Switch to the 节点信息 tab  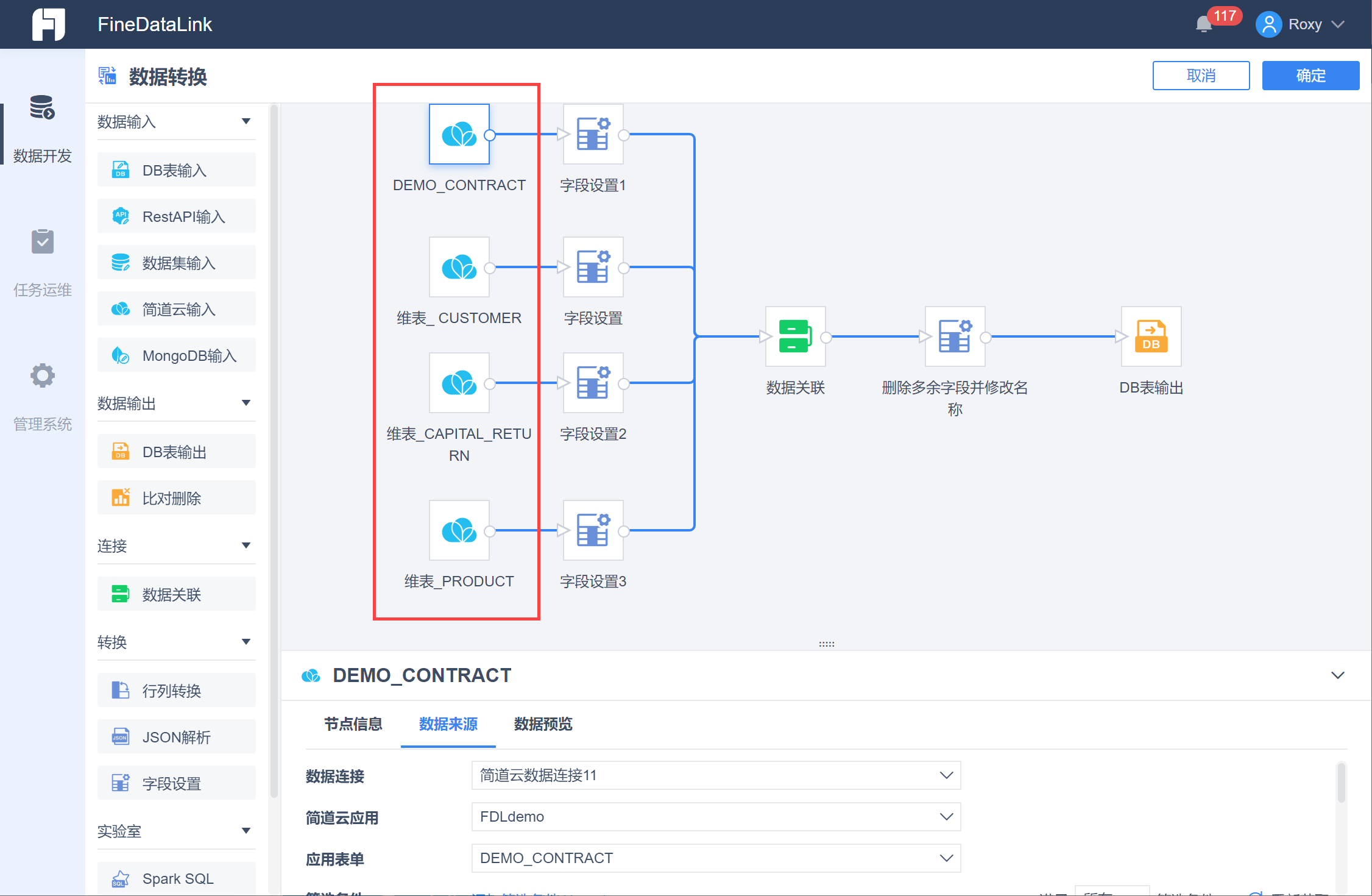[x=353, y=724]
